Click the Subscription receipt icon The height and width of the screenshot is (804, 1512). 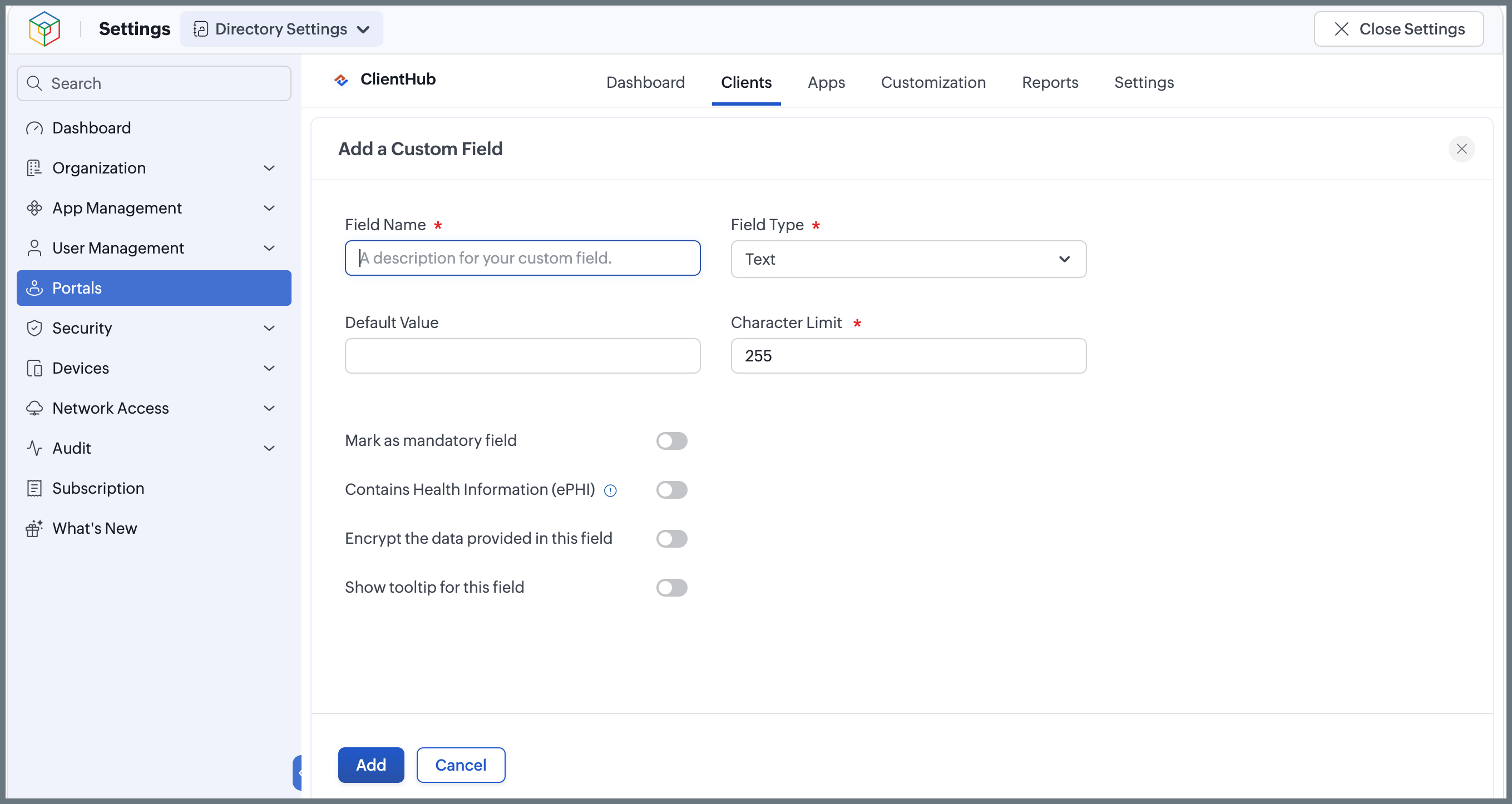point(34,488)
